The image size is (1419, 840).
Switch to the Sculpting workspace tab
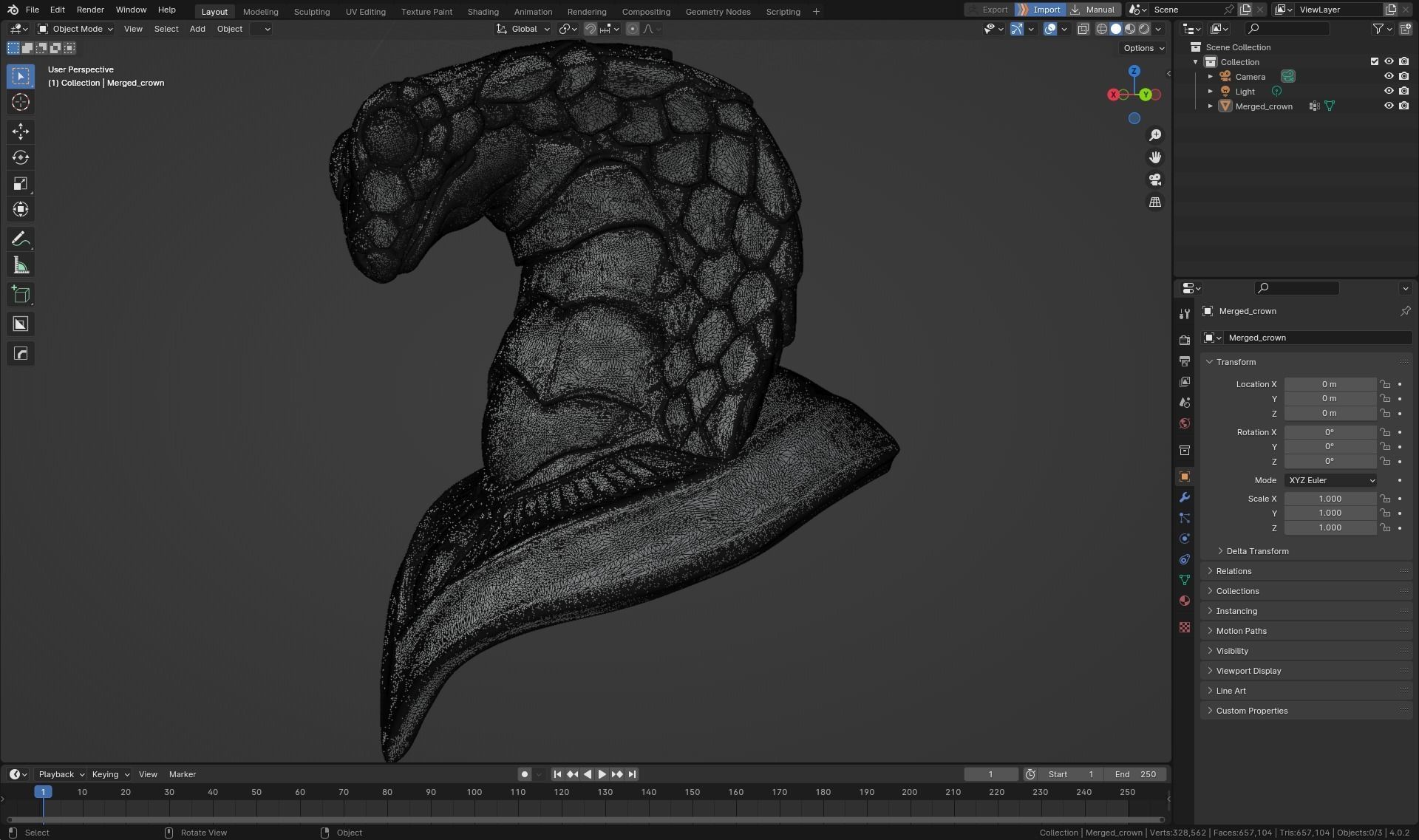point(311,12)
